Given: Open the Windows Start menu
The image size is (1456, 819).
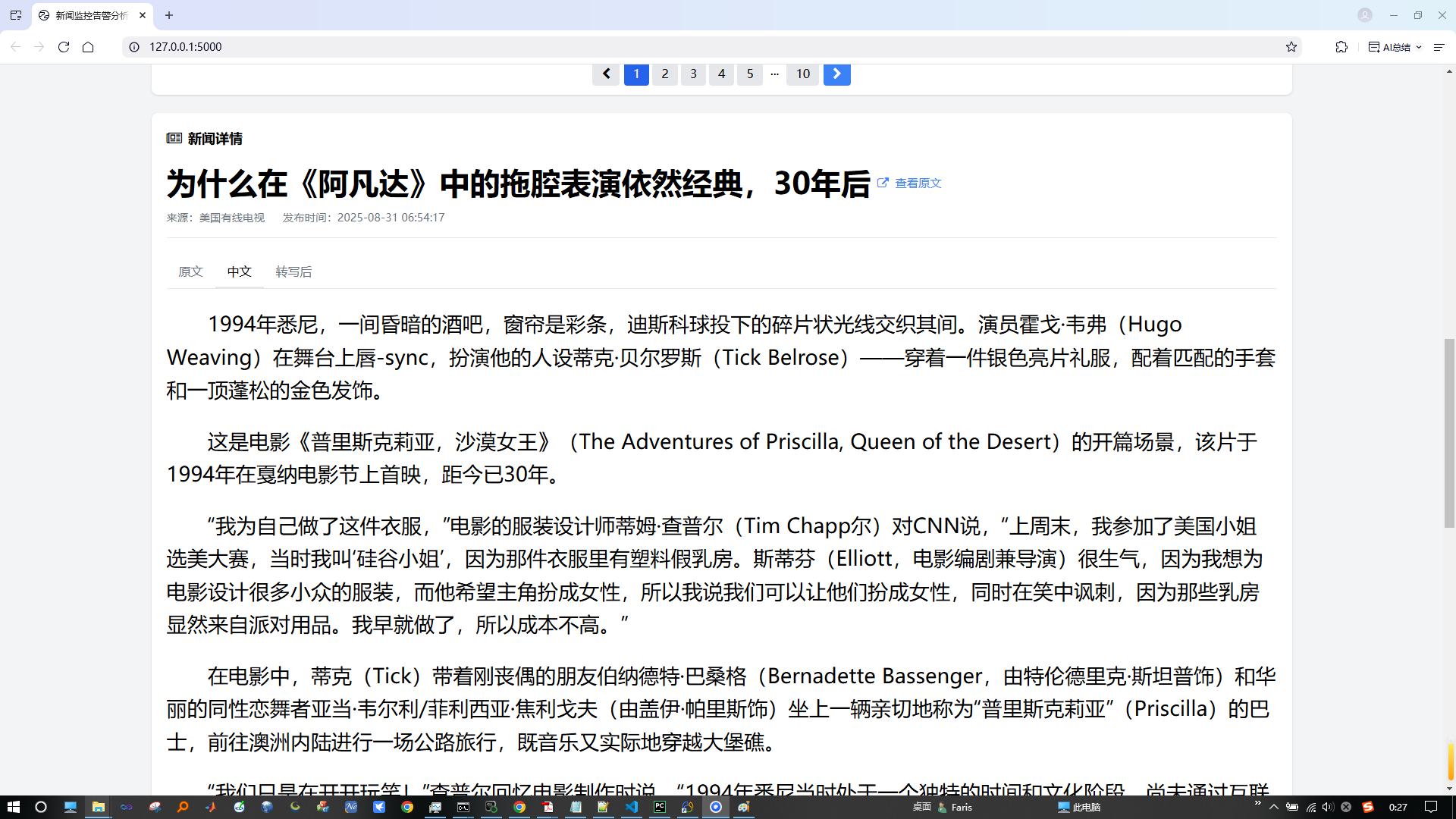Looking at the screenshot, I should coord(13,807).
